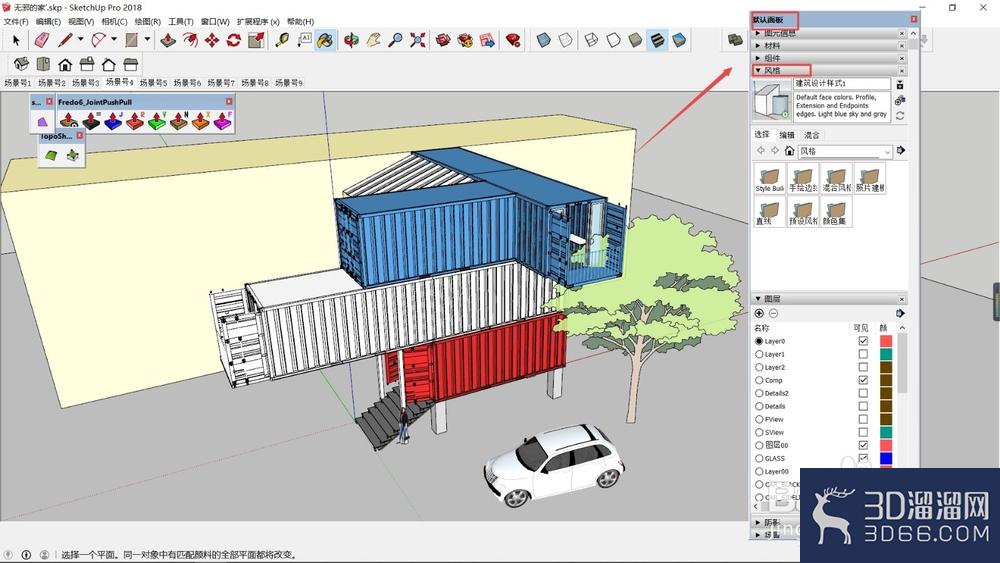The height and width of the screenshot is (563, 1000).
Task: Toggle Comp layer visibility checkbox
Action: [863, 380]
